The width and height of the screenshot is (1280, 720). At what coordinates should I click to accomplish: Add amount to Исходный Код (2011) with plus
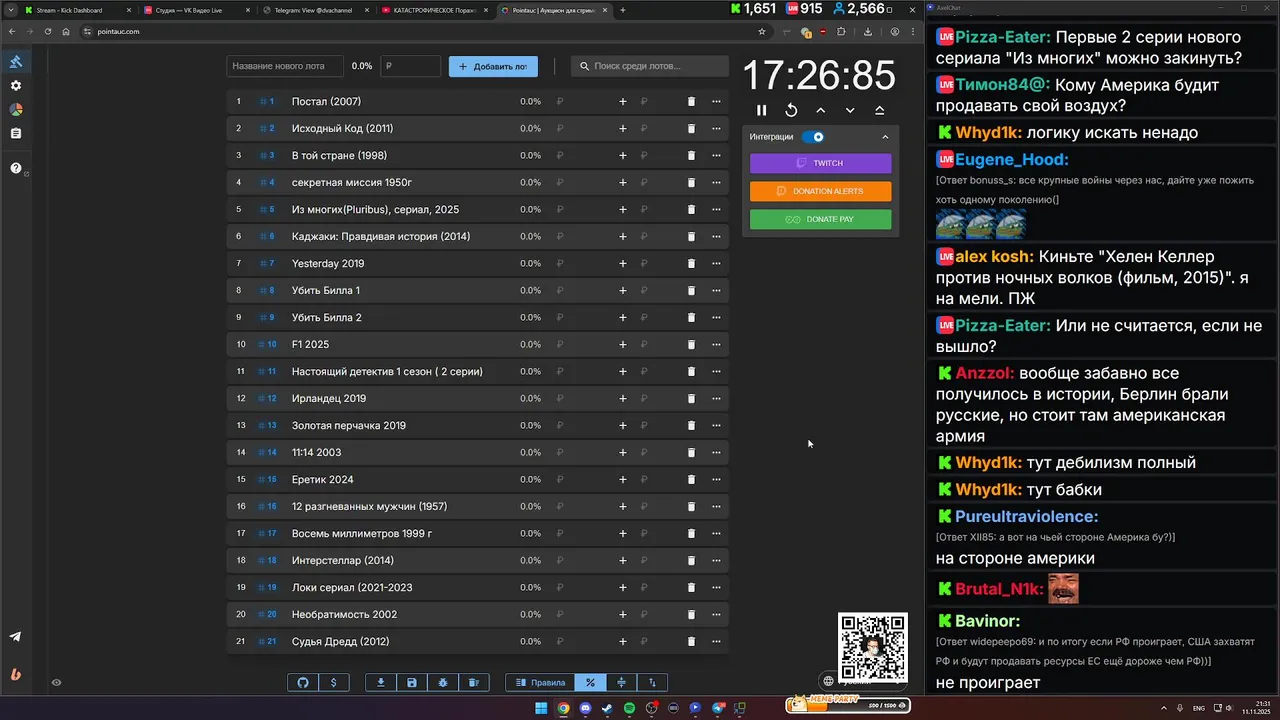[x=623, y=129]
